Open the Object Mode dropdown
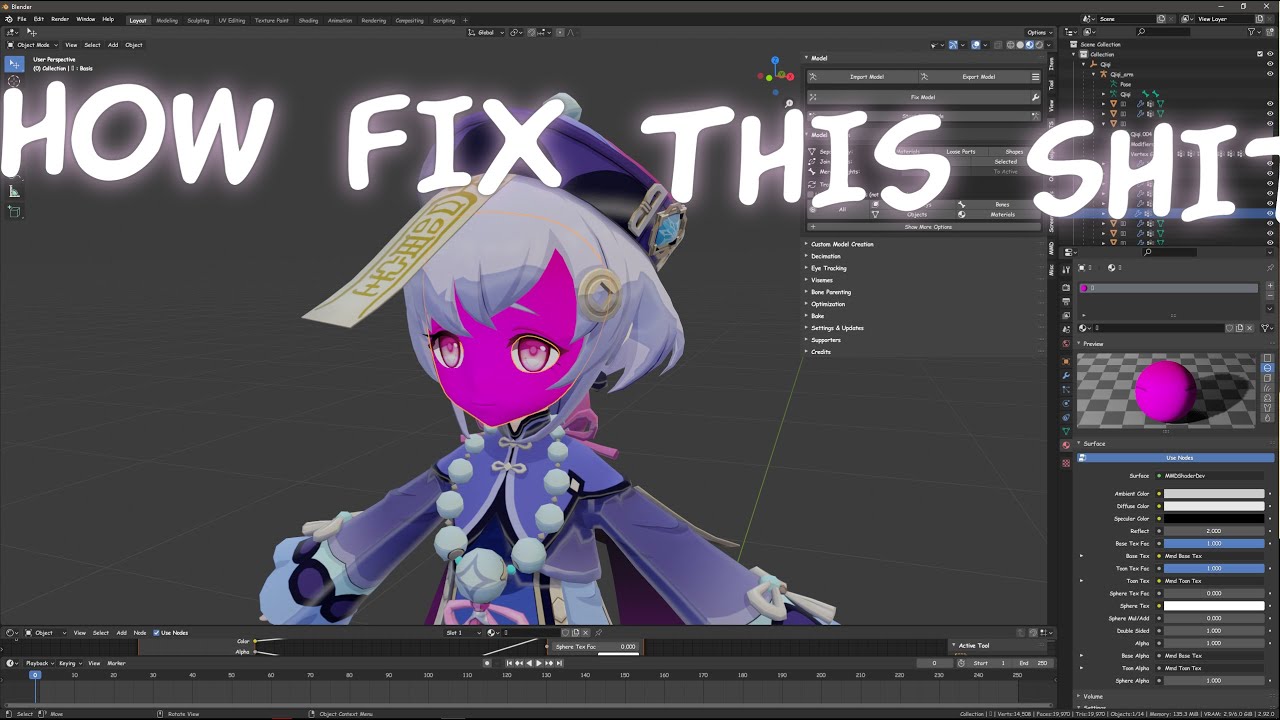The width and height of the screenshot is (1280, 720). coord(33,44)
